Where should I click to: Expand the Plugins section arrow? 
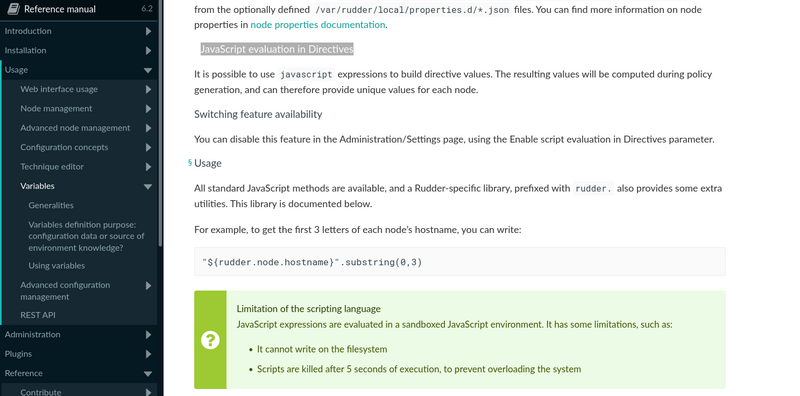148,354
